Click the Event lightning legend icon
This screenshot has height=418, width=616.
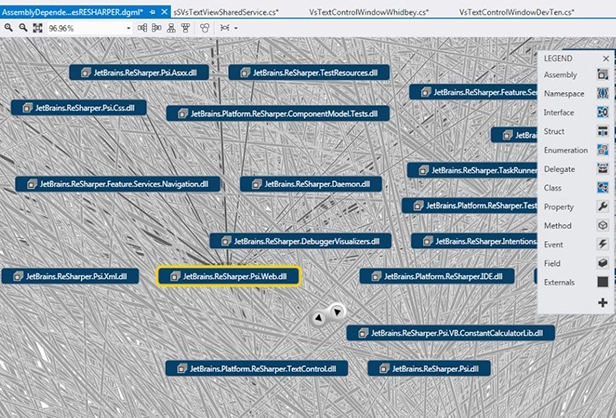tap(603, 244)
